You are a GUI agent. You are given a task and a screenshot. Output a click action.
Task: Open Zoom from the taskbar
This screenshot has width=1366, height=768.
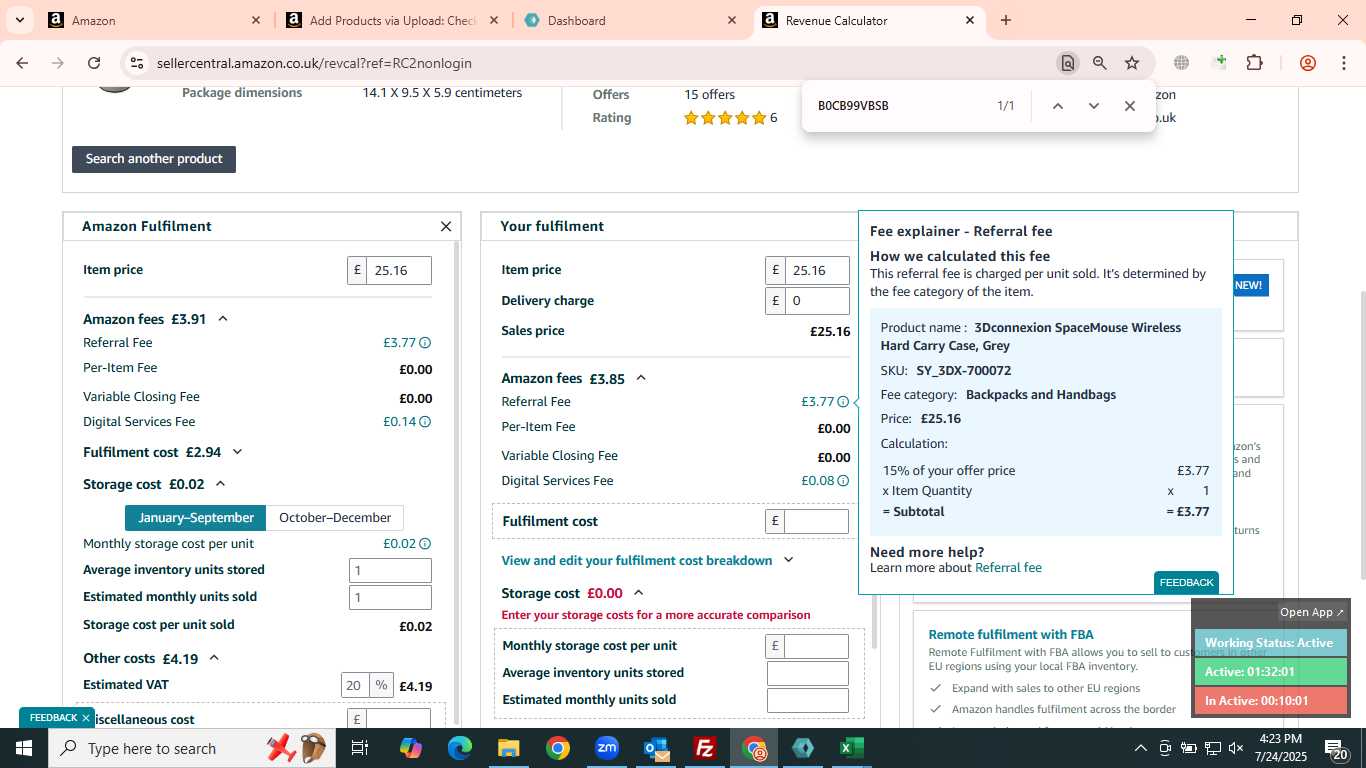tap(607, 748)
